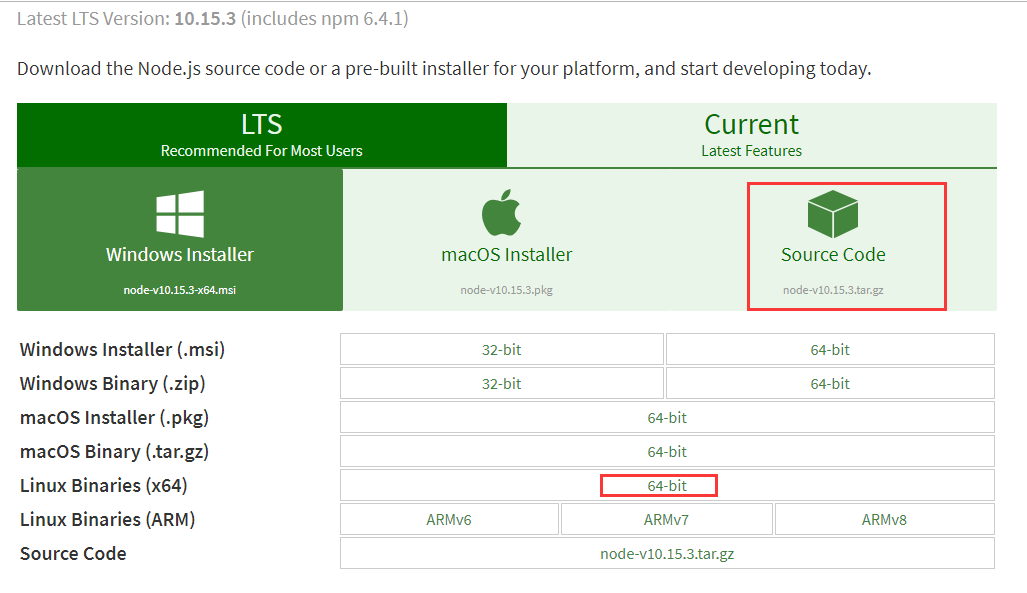Download node-v10.15.3.tar.gz in Source Code row
Image resolution: width=1027 pixels, height=593 pixels.
[x=667, y=554]
